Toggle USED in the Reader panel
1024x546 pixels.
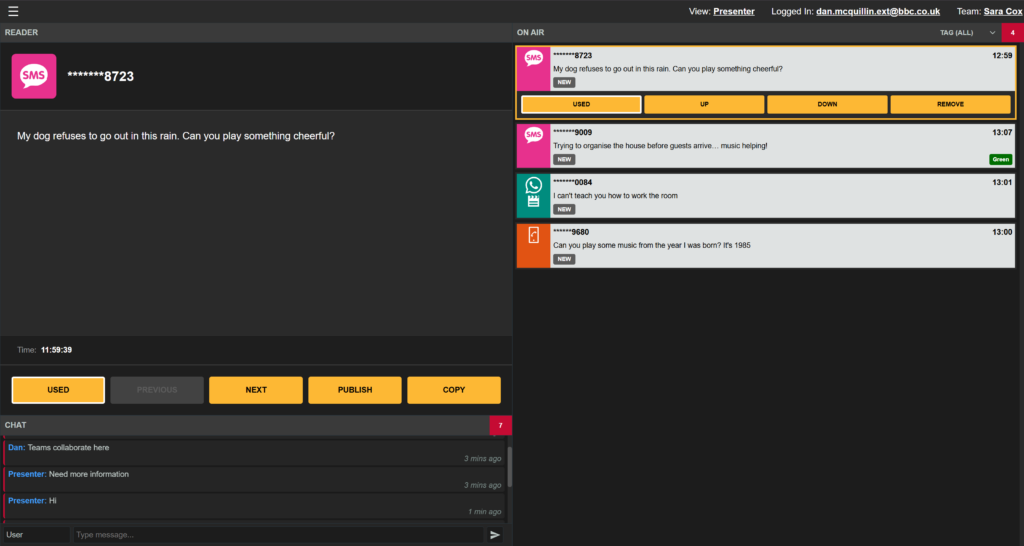[58, 390]
